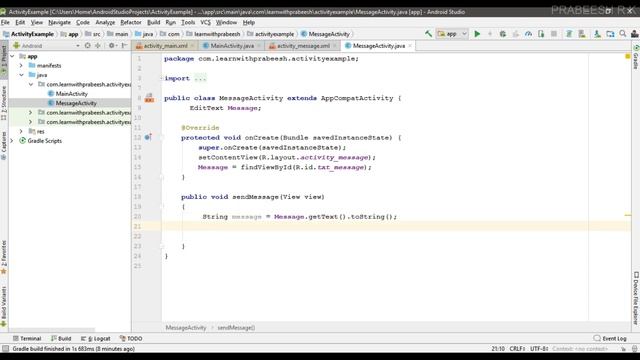This screenshot has width=640, height=360.
Task: Select MessageActivity in project tree
Action: (76, 103)
